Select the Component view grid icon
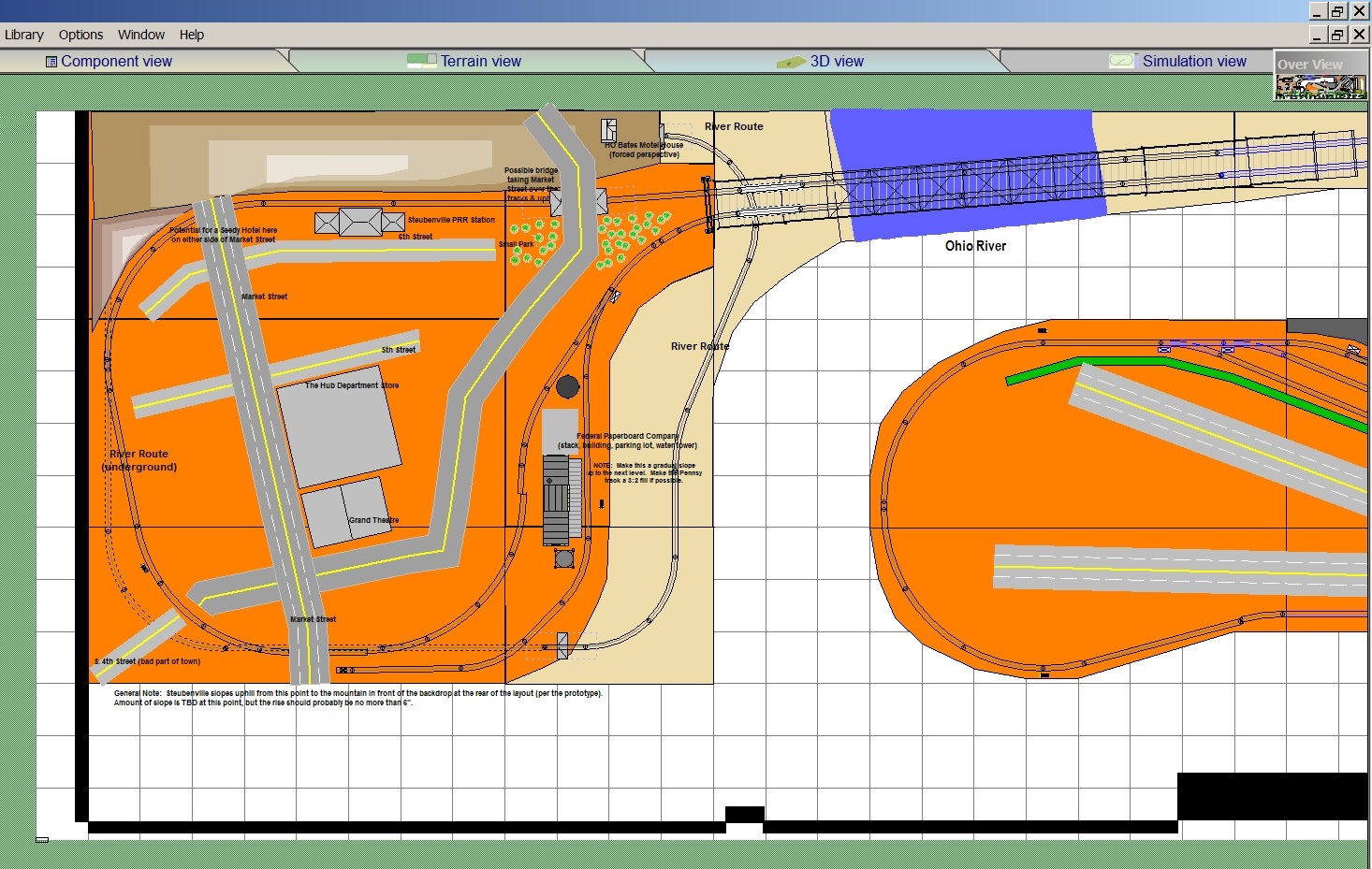Screen dimensions: 1372x869 pyautogui.click(x=51, y=60)
